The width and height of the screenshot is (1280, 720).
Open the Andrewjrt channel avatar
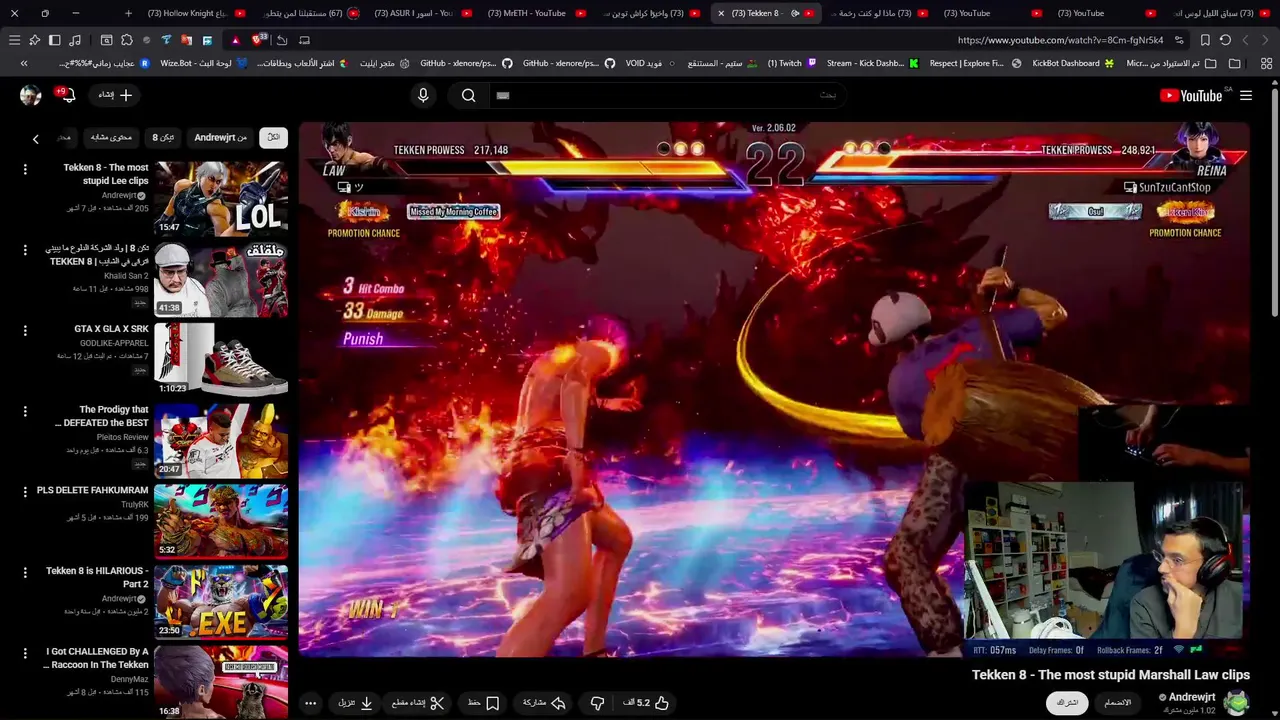1236,703
